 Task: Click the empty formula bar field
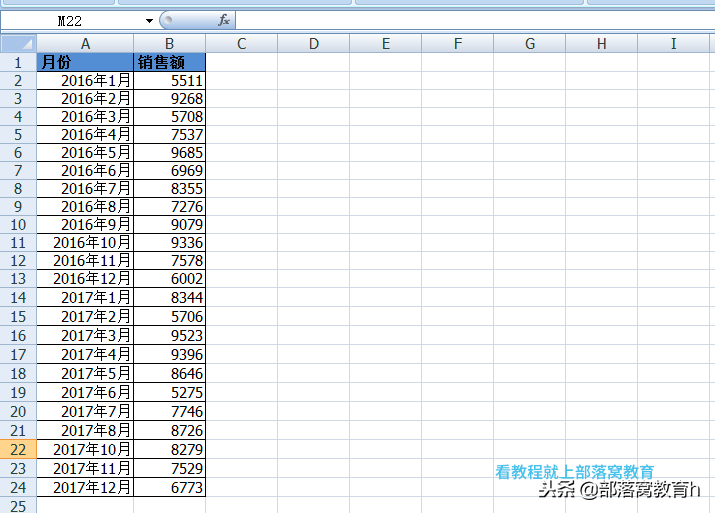(x=475, y=21)
